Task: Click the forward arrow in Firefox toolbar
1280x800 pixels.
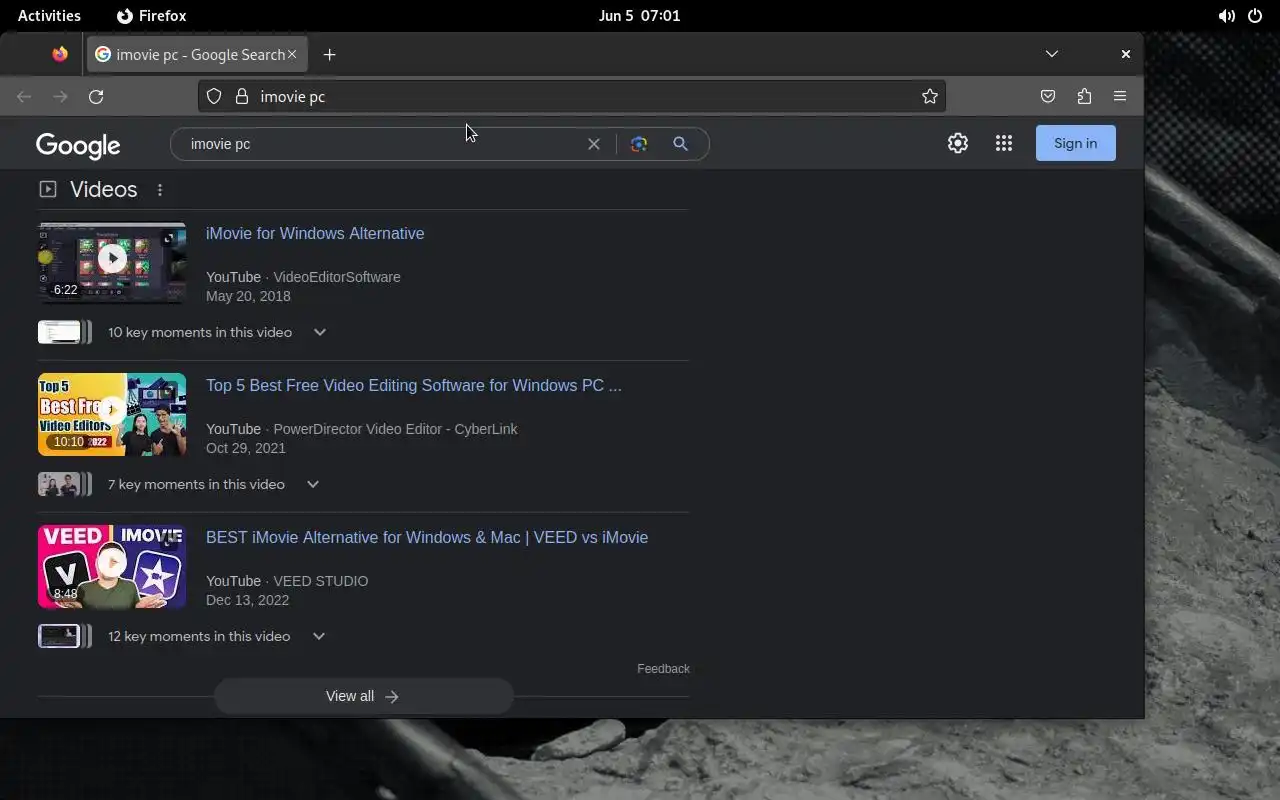Action: coord(60,96)
